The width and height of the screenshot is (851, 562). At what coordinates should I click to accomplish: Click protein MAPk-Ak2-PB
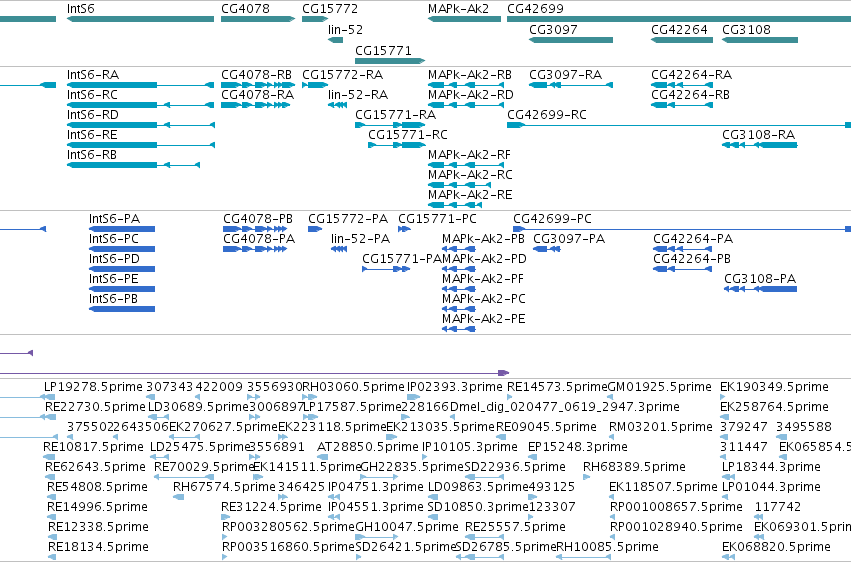[483, 239]
